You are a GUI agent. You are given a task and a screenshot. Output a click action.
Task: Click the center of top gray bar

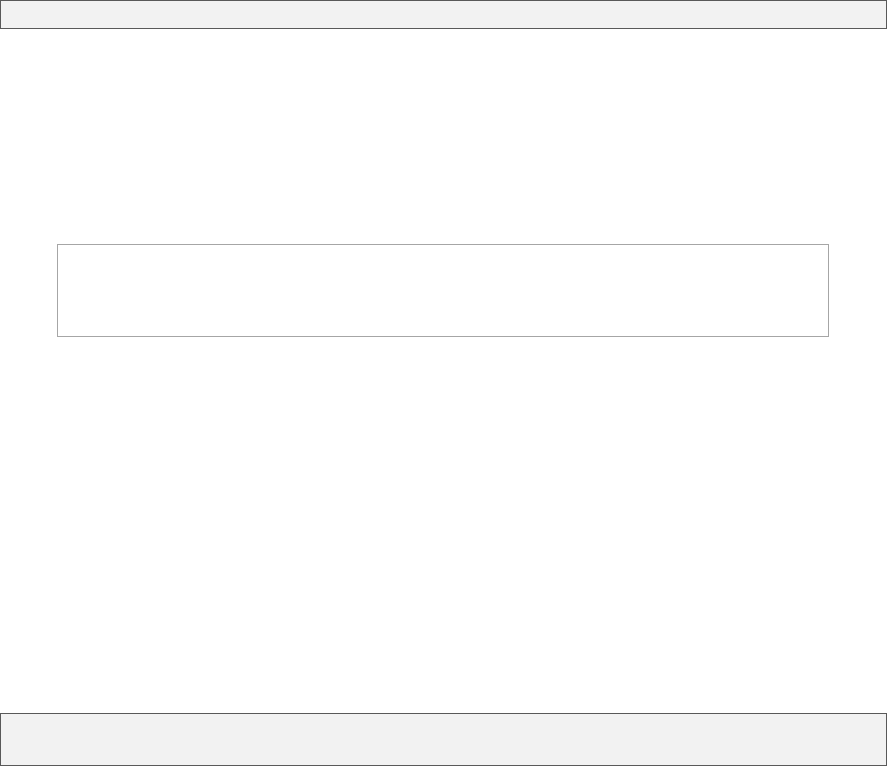[443, 14]
